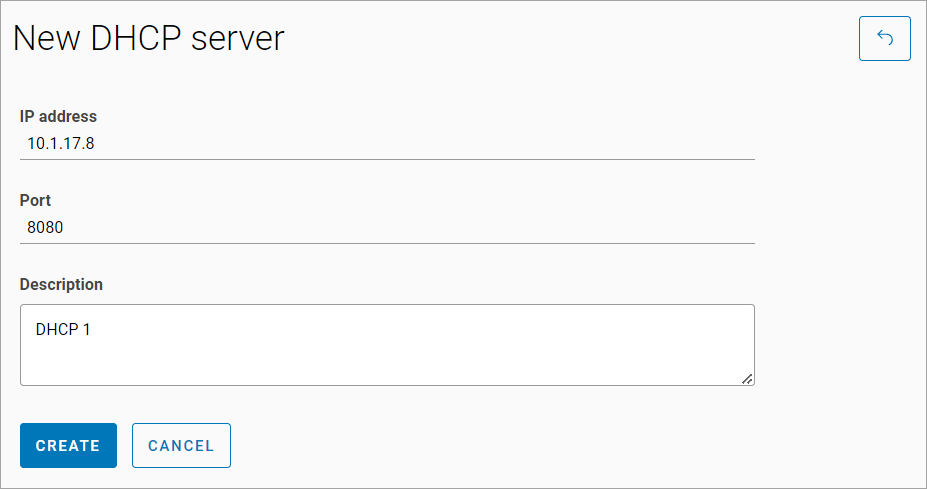Place cursor on the 8080 value

click(45, 227)
